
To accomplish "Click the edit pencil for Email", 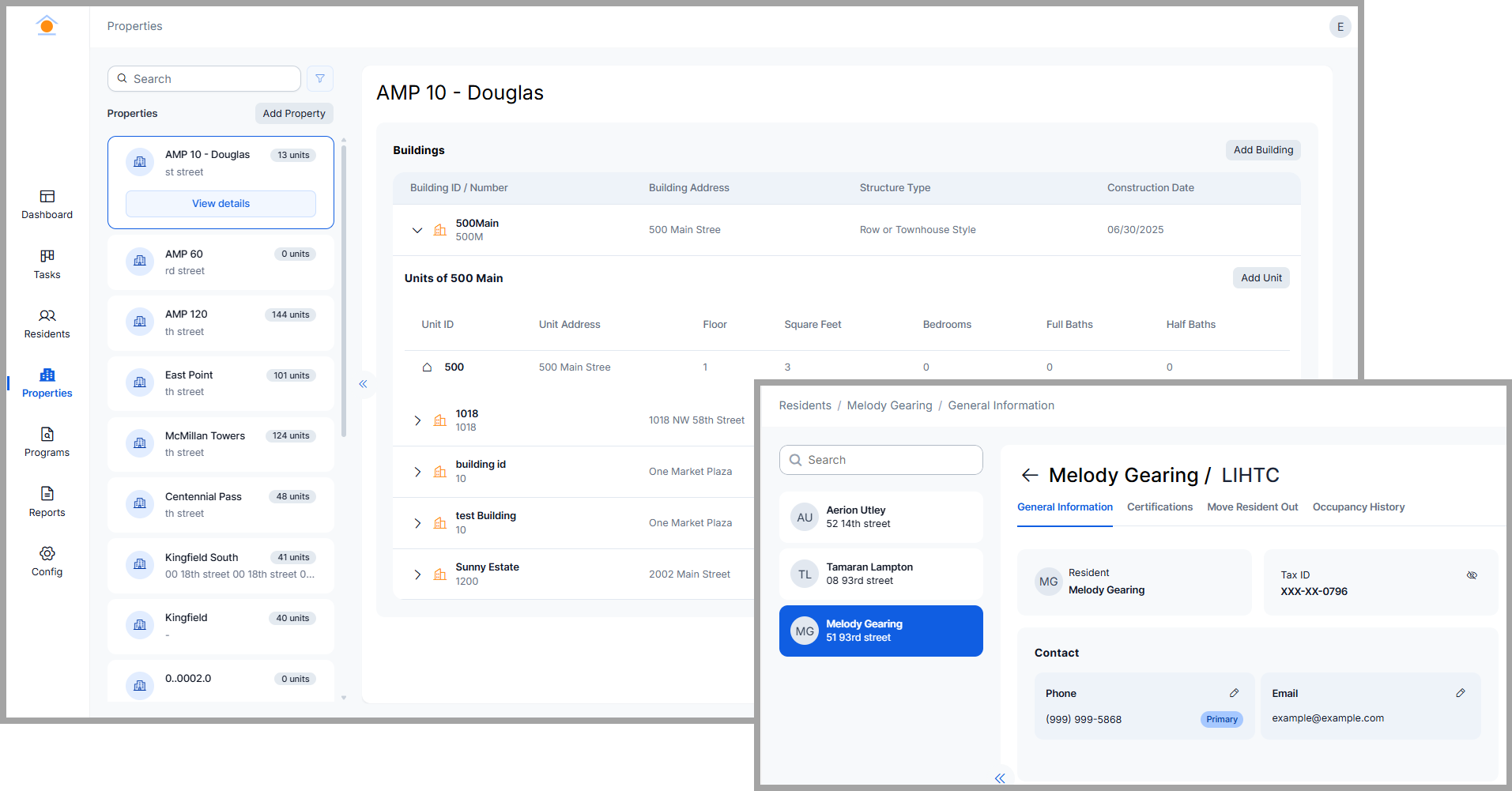I will pyautogui.click(x=1461, y=693).
